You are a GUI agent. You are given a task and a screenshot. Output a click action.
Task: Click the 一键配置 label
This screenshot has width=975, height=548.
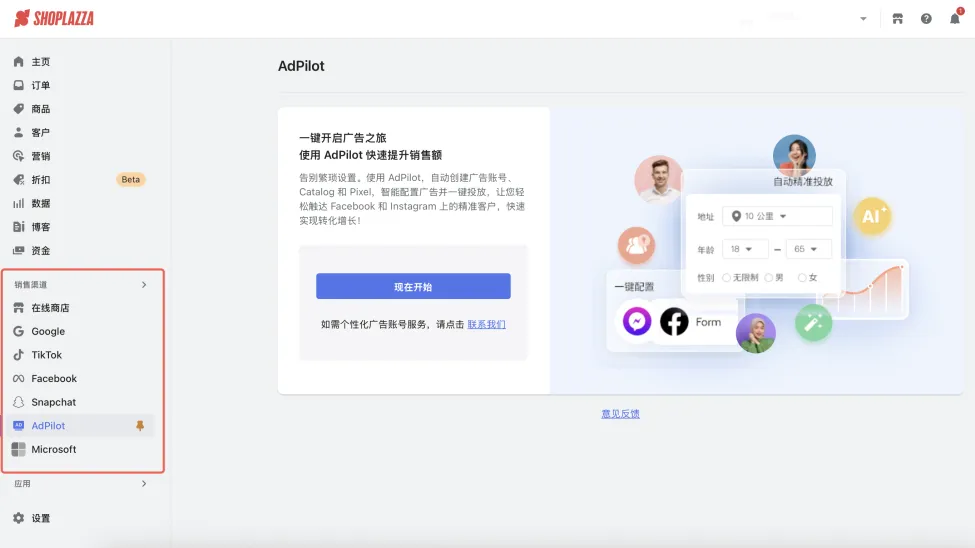(x=634, y=287)
